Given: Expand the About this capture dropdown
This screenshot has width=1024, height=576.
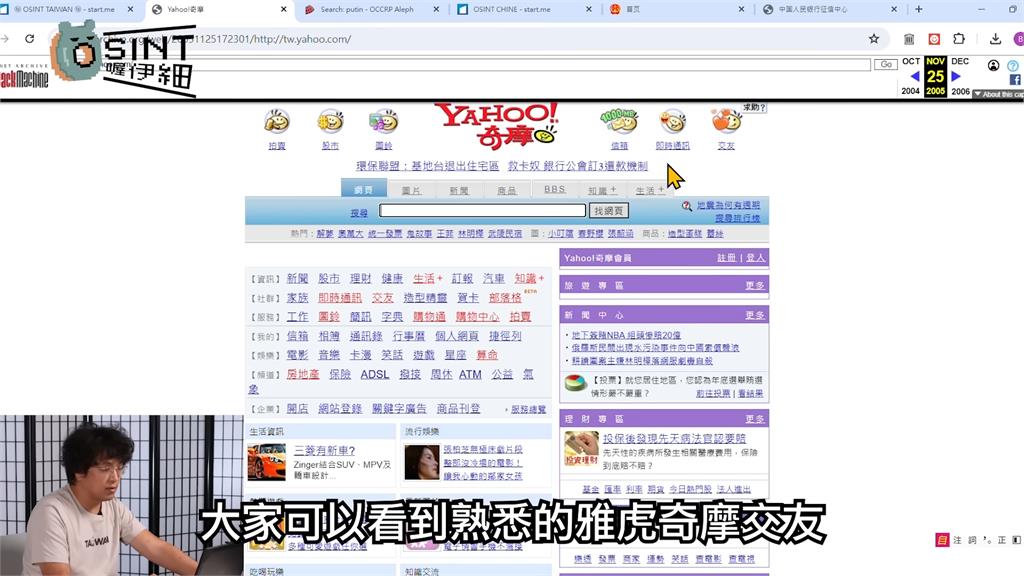Looking at the screenshot, I should pos(999,95).
